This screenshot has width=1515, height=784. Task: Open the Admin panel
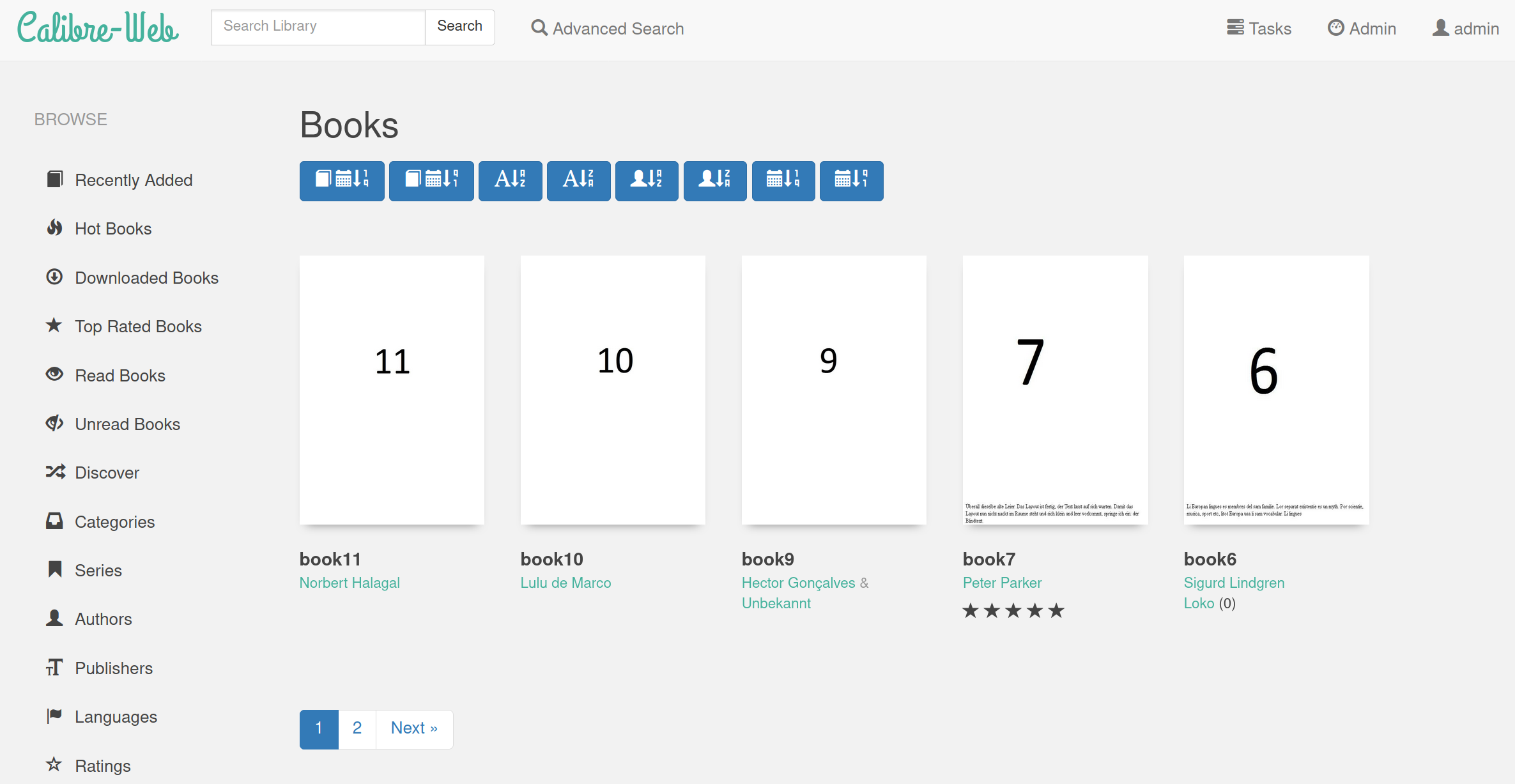click(x=1362, y=28)
